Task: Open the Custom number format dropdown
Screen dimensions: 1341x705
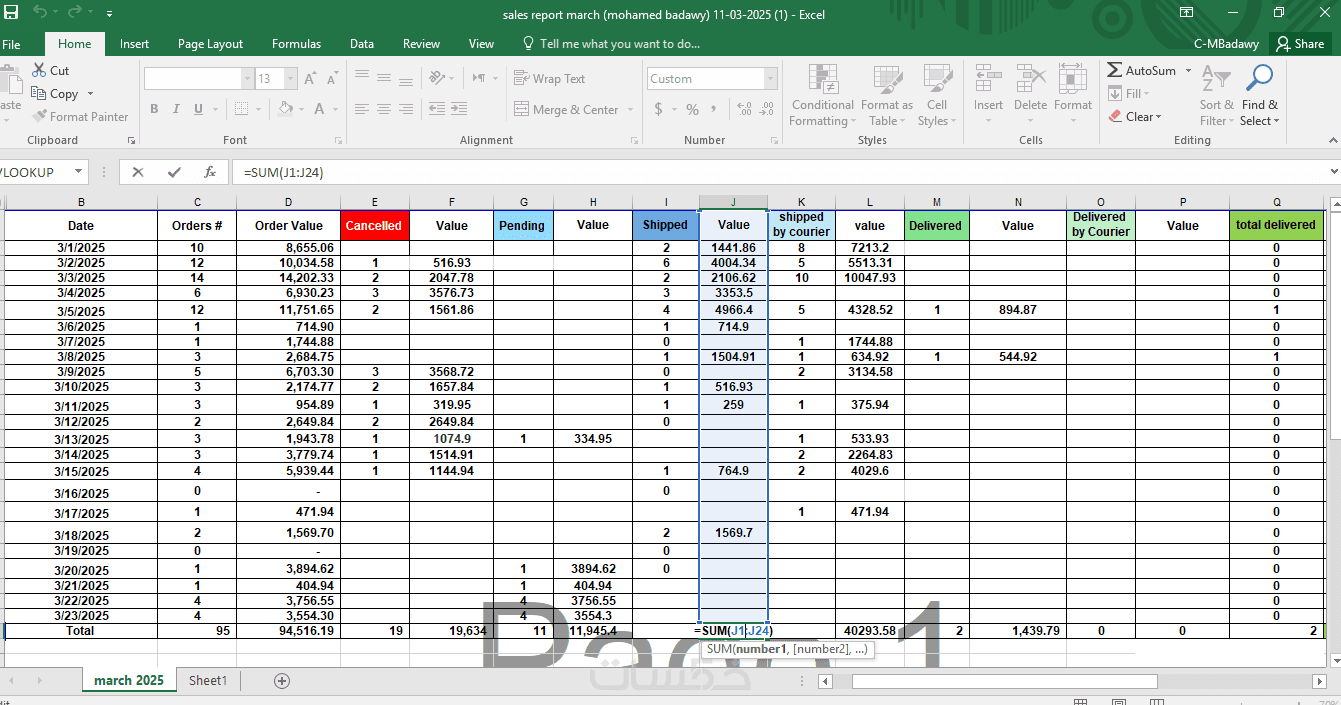Action: click(771, 79)
